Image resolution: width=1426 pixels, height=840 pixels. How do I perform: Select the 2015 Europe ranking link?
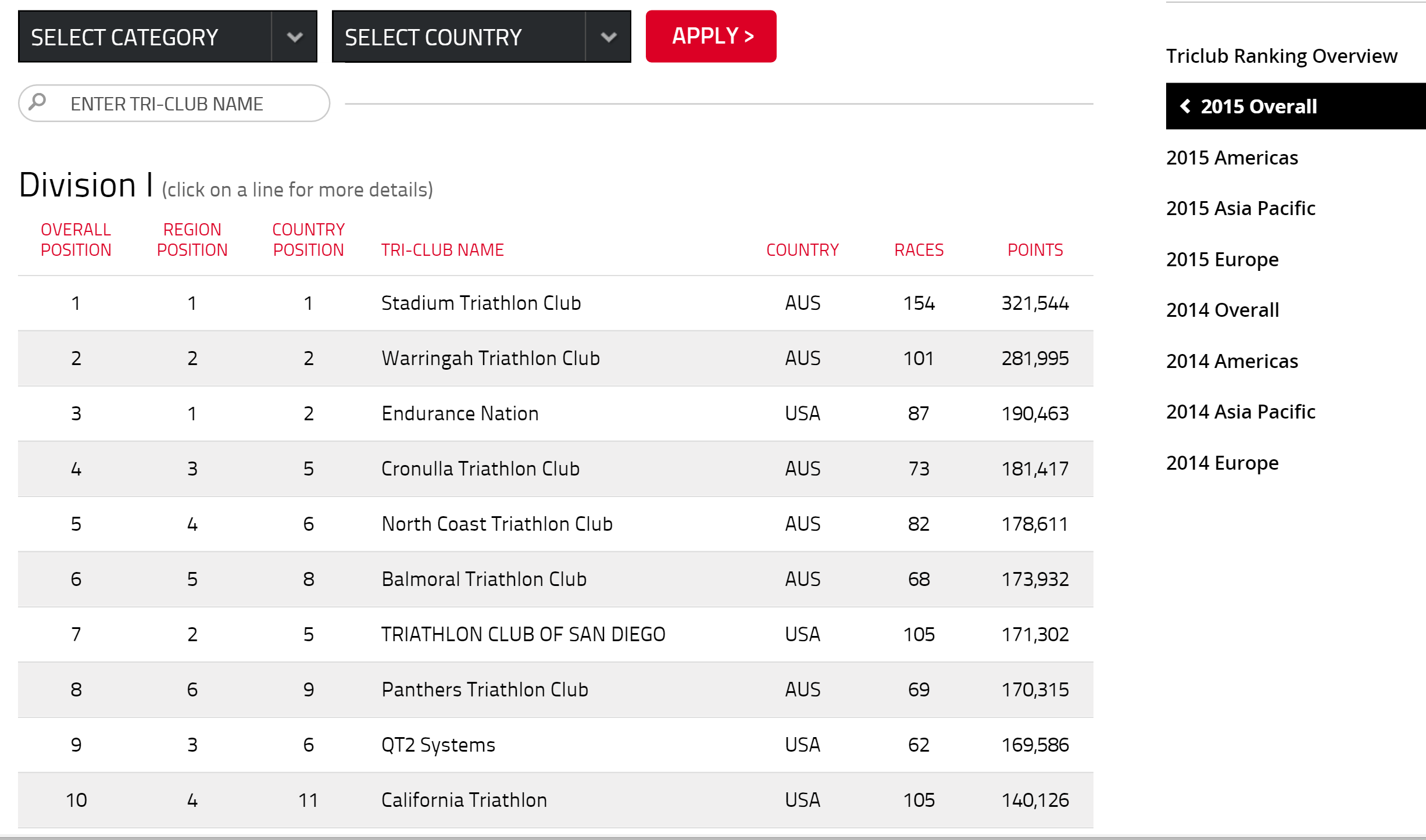[x=1222, y=259]
